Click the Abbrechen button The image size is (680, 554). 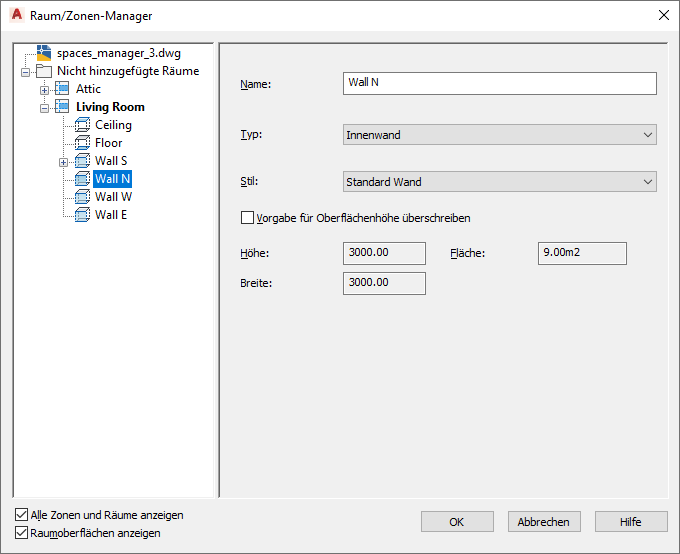[544, 521]
